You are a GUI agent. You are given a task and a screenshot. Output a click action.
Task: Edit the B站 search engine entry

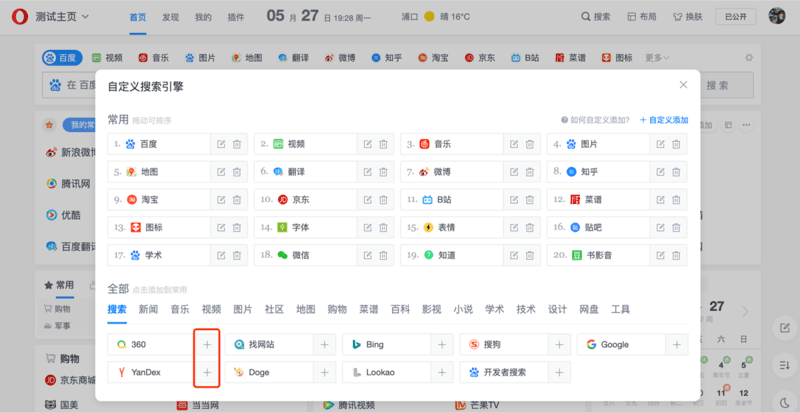click(x=513, y=200)
